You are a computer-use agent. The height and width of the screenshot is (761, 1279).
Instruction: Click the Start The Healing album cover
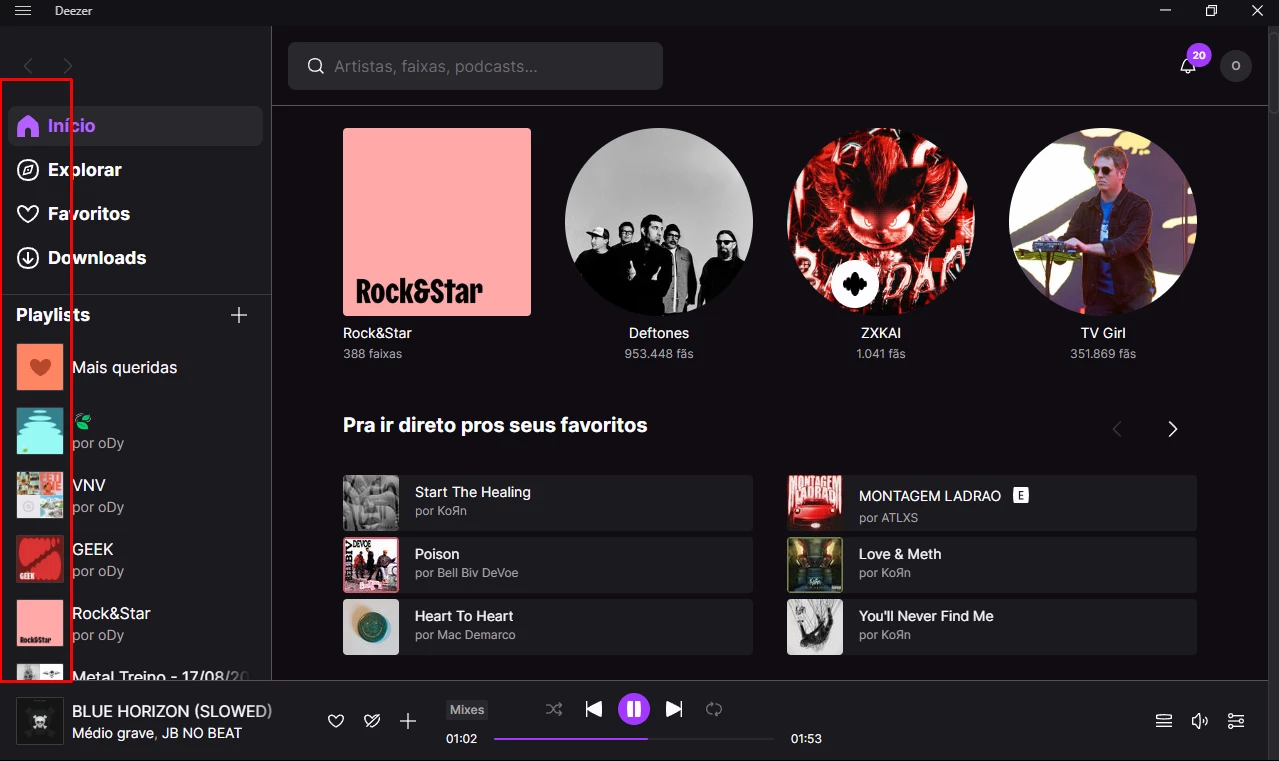[371, 503]
